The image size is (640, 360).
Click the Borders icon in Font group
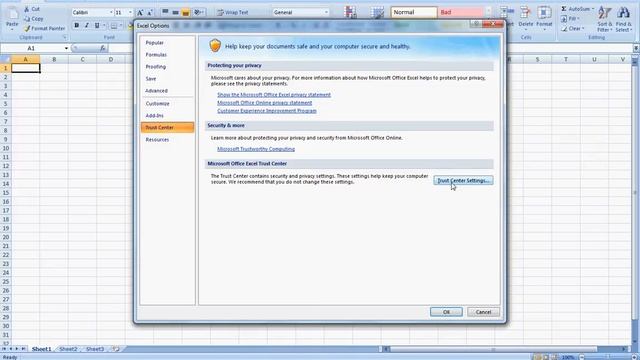pos(114,26)
